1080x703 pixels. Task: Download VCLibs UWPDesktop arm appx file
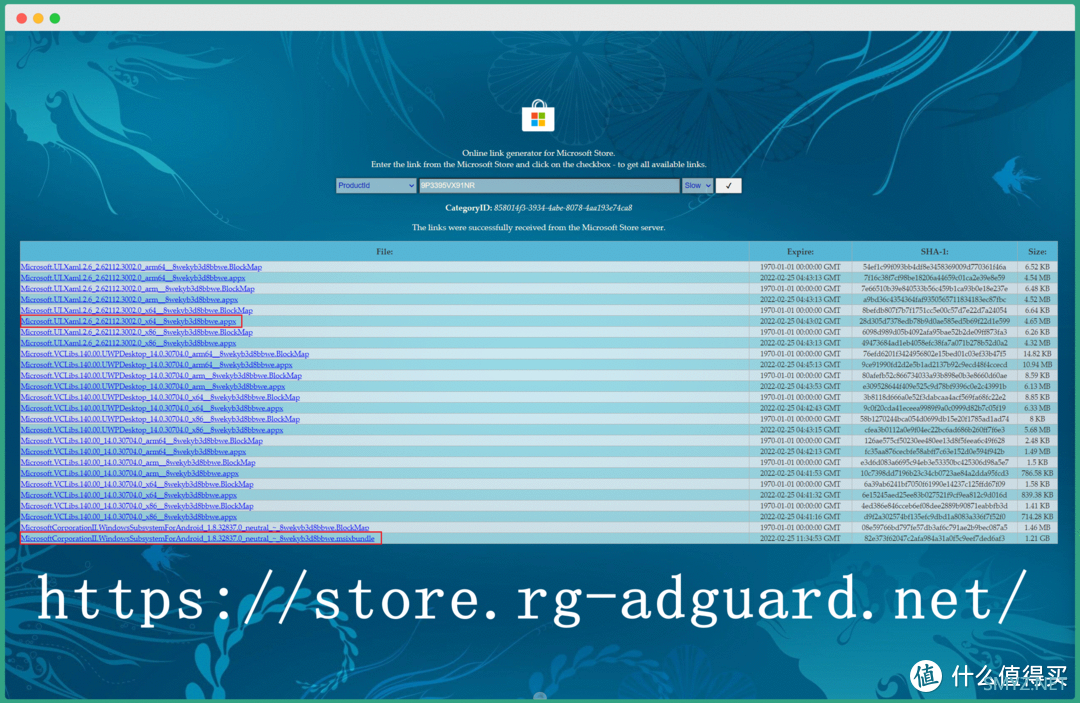(153, 386)
